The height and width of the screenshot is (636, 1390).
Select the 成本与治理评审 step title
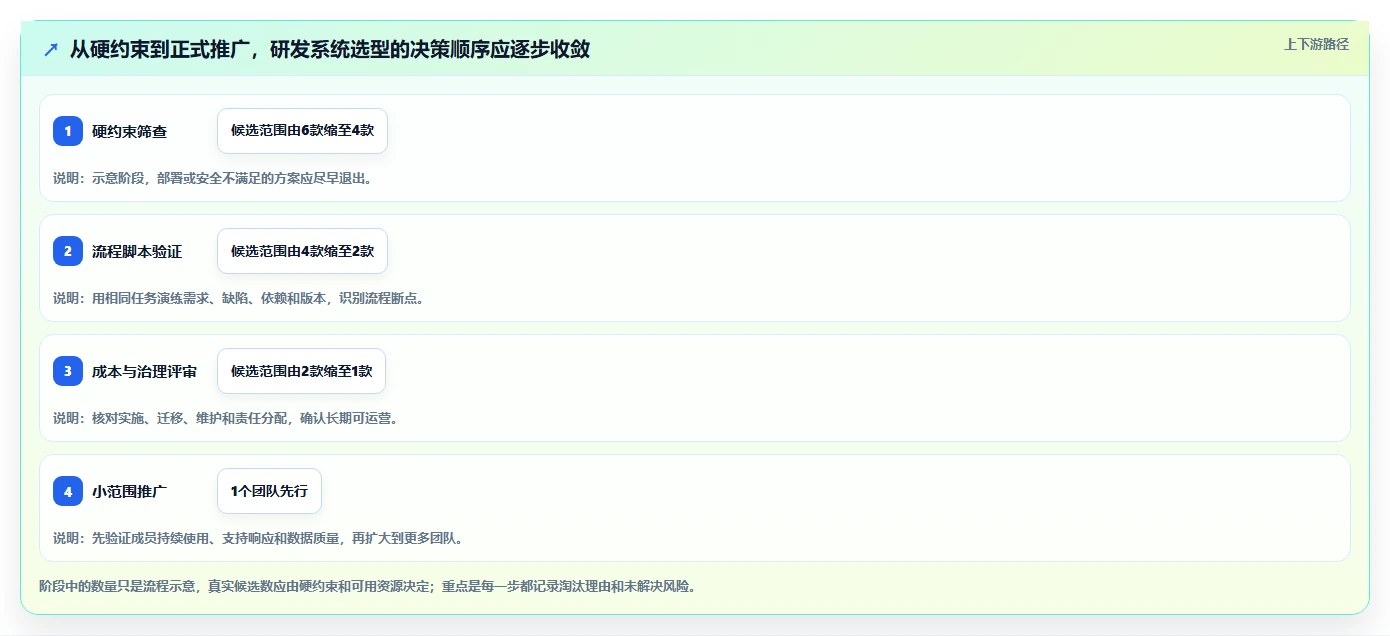[x=144, y=371]
